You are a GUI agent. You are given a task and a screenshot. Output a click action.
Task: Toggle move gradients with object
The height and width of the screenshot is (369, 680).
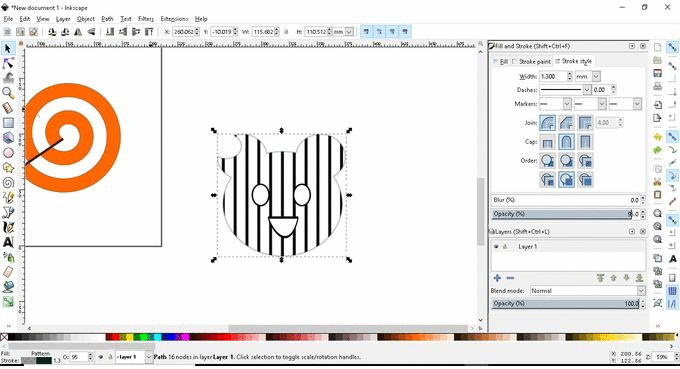(x=392, y=32)
